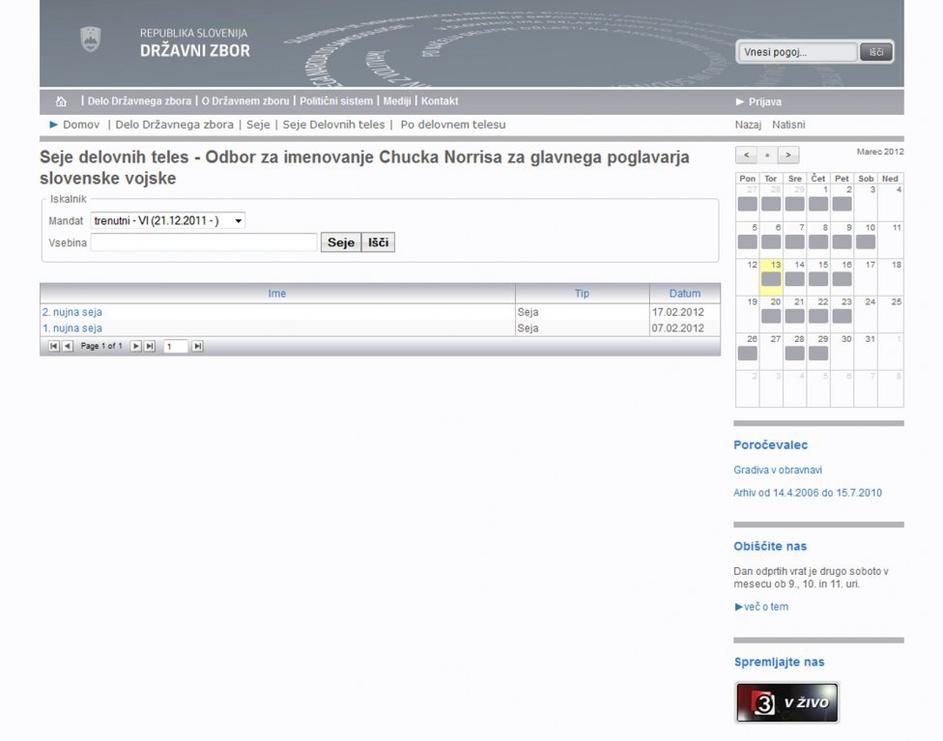
Task: Open the Mandat dropdown
Action: 168,220
